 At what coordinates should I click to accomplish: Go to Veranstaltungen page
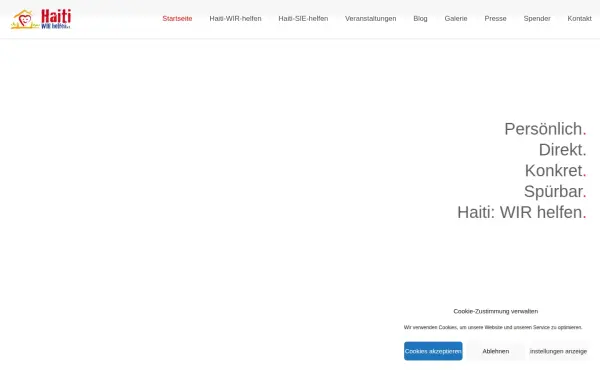[x=370, y=18]
